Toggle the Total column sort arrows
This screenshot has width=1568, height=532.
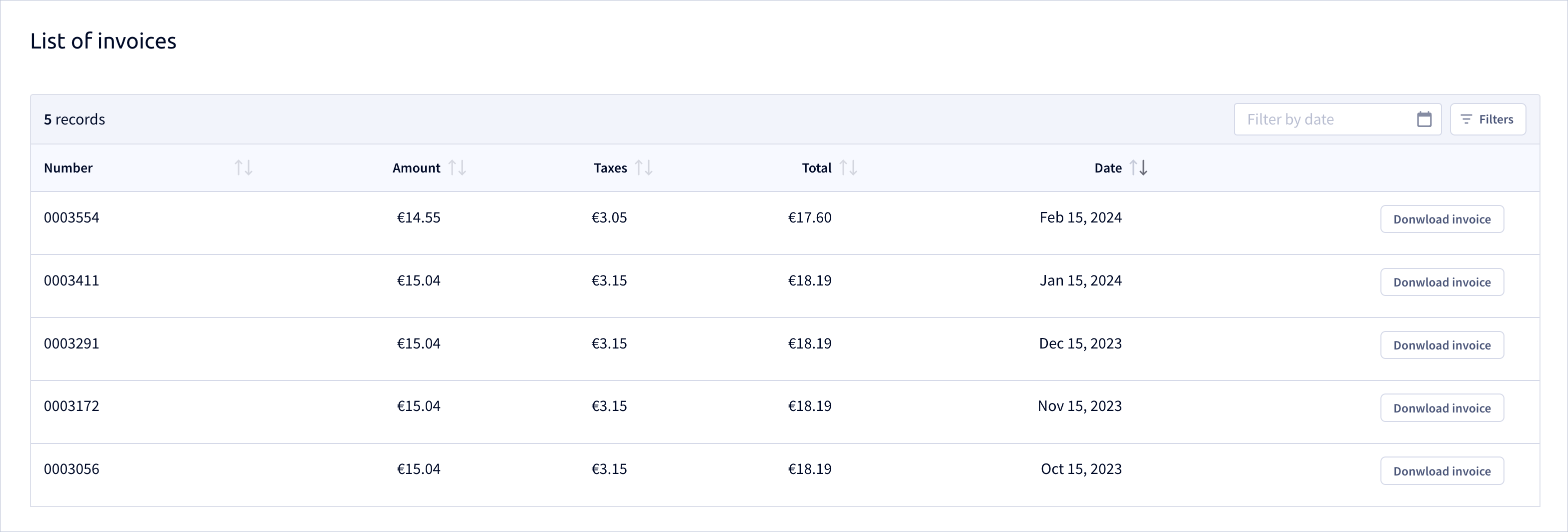(x=848, y=167)
